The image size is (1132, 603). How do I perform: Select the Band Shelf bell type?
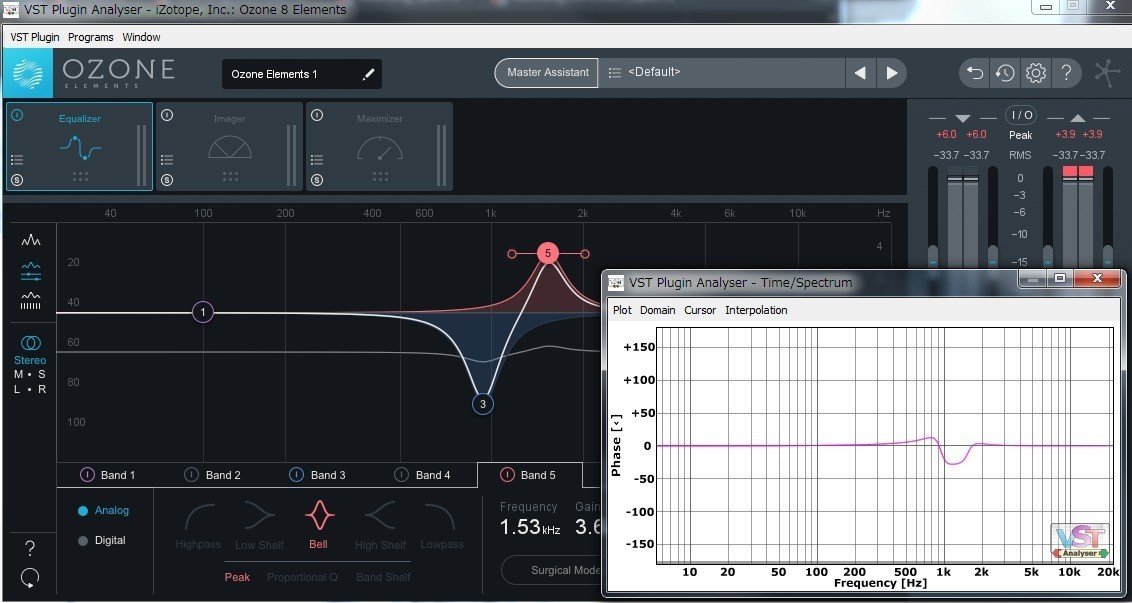[x=383, y=577]
